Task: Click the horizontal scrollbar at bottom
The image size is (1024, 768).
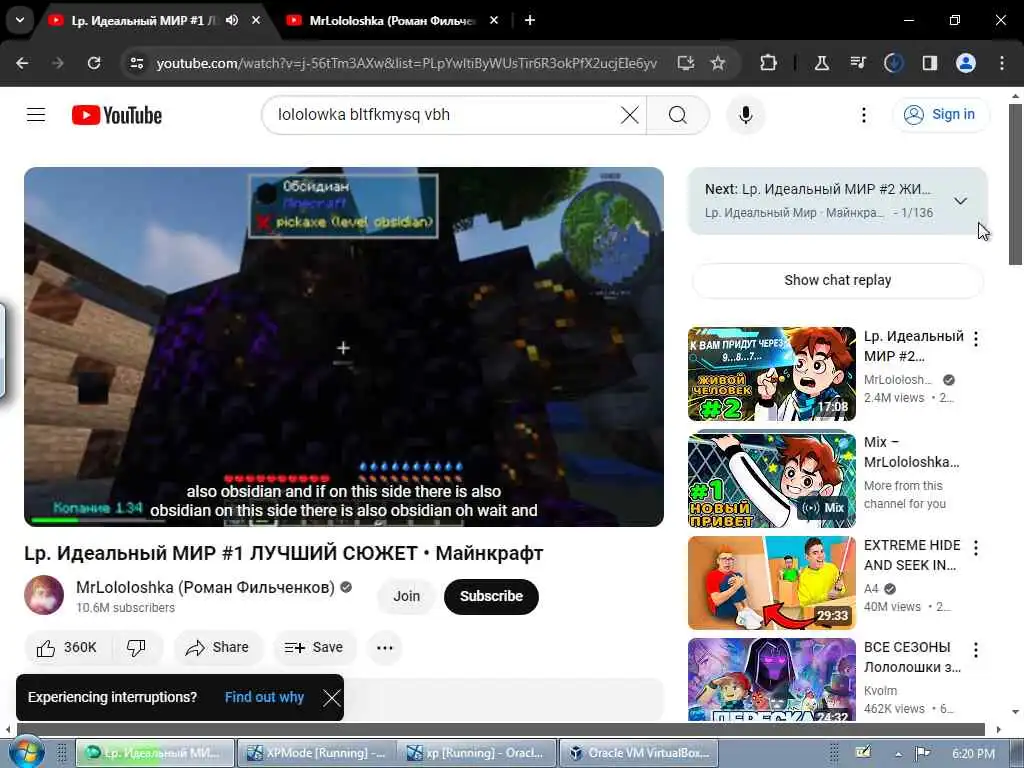Action: (x=500, y=729)
